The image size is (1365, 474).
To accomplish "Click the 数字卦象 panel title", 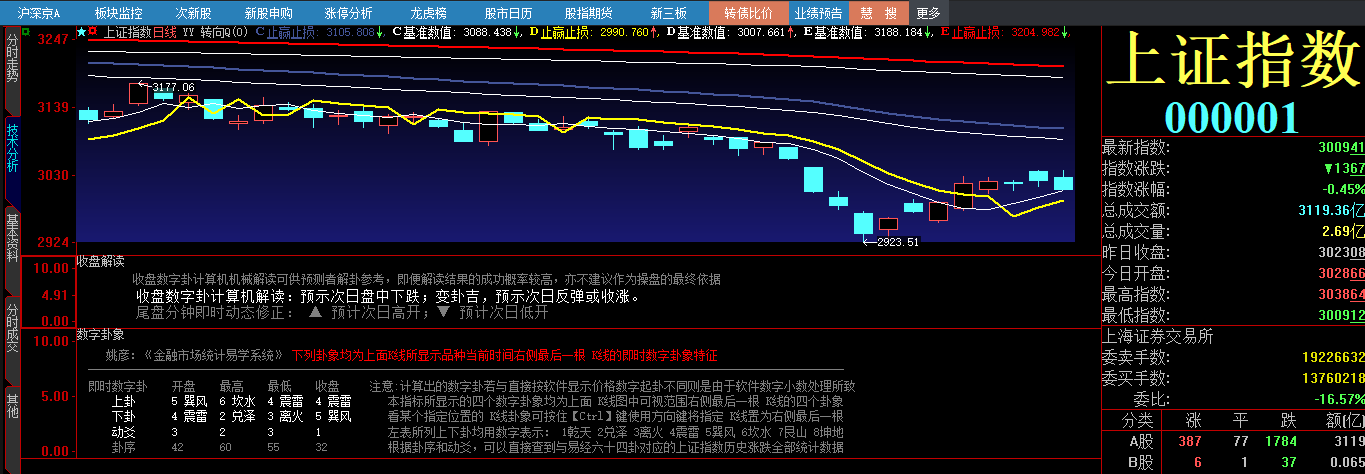I will tap(100, 334).
